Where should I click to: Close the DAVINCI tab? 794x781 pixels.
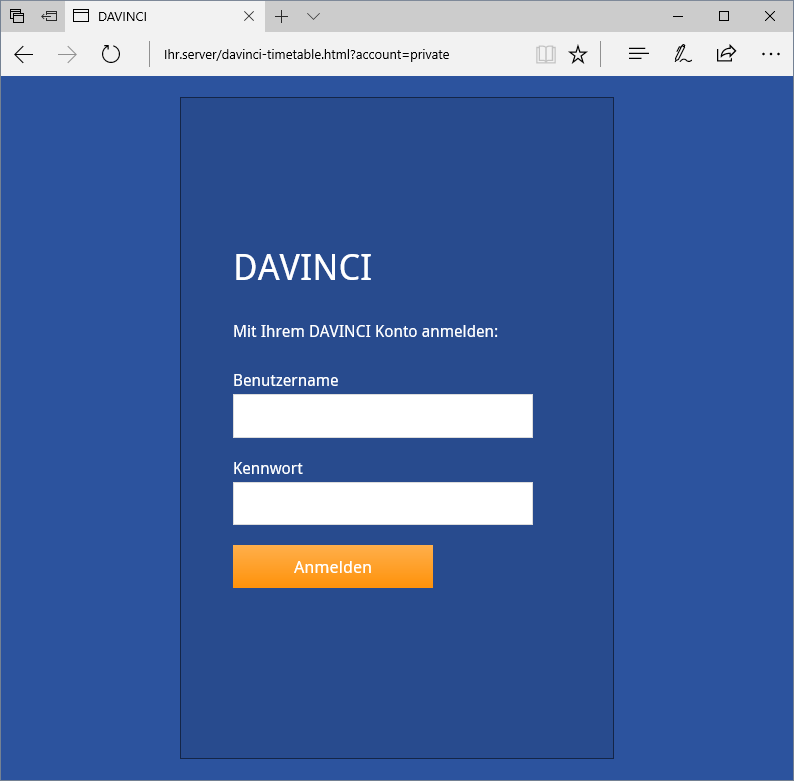tap(249, 16)
